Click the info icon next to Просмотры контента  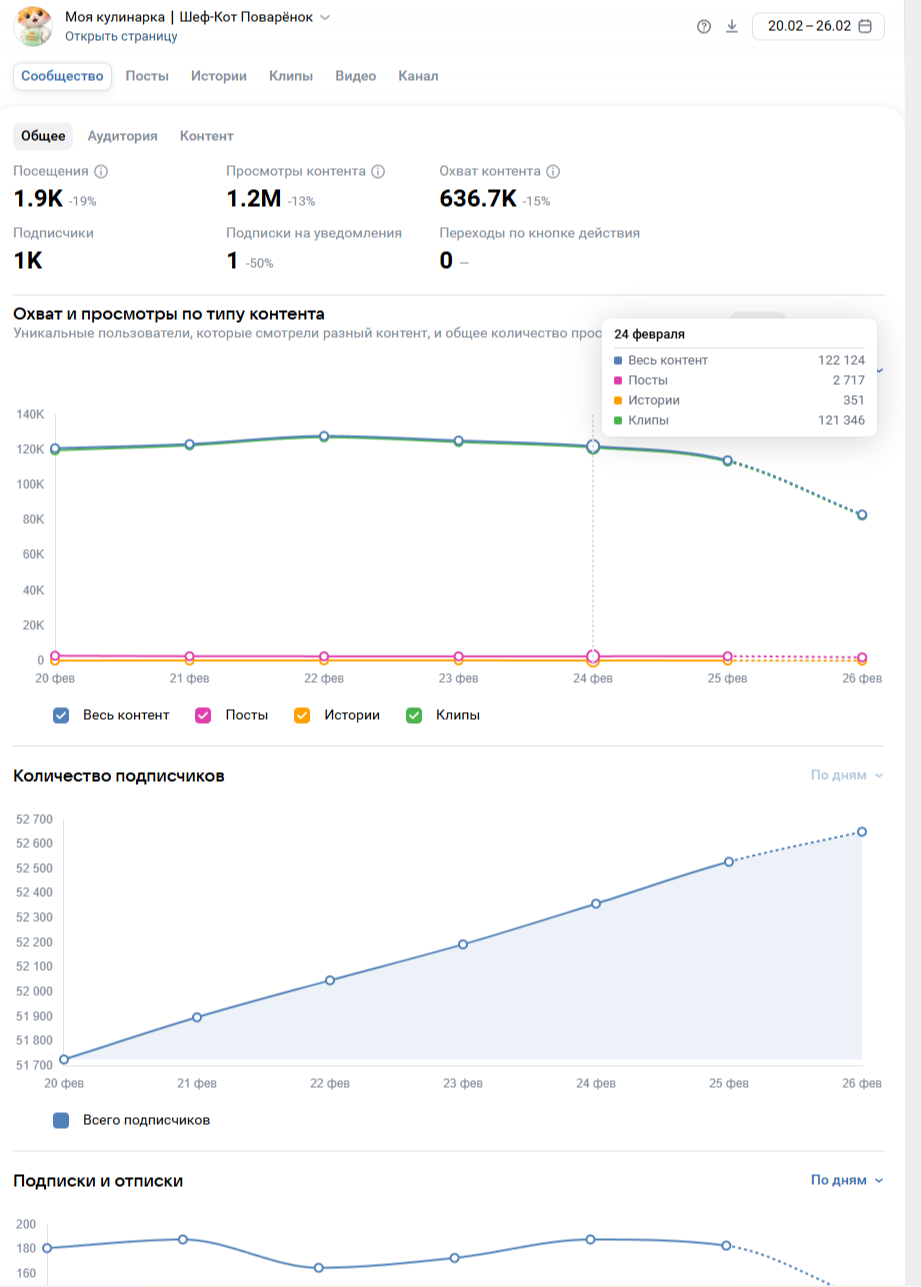[378, 171]
